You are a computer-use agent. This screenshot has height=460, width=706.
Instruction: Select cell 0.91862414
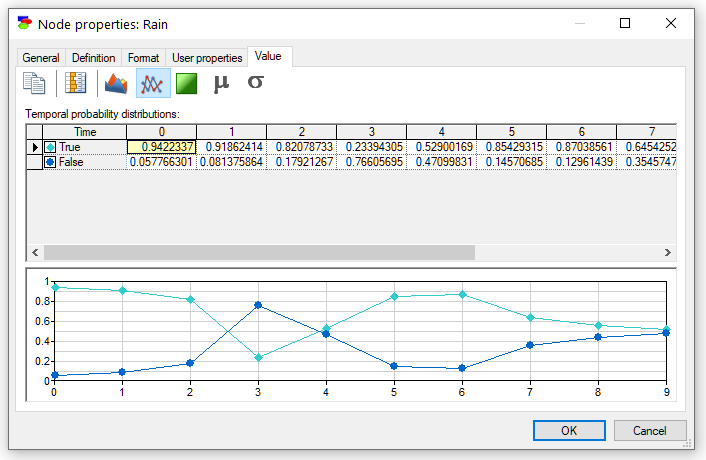(231, 147)
